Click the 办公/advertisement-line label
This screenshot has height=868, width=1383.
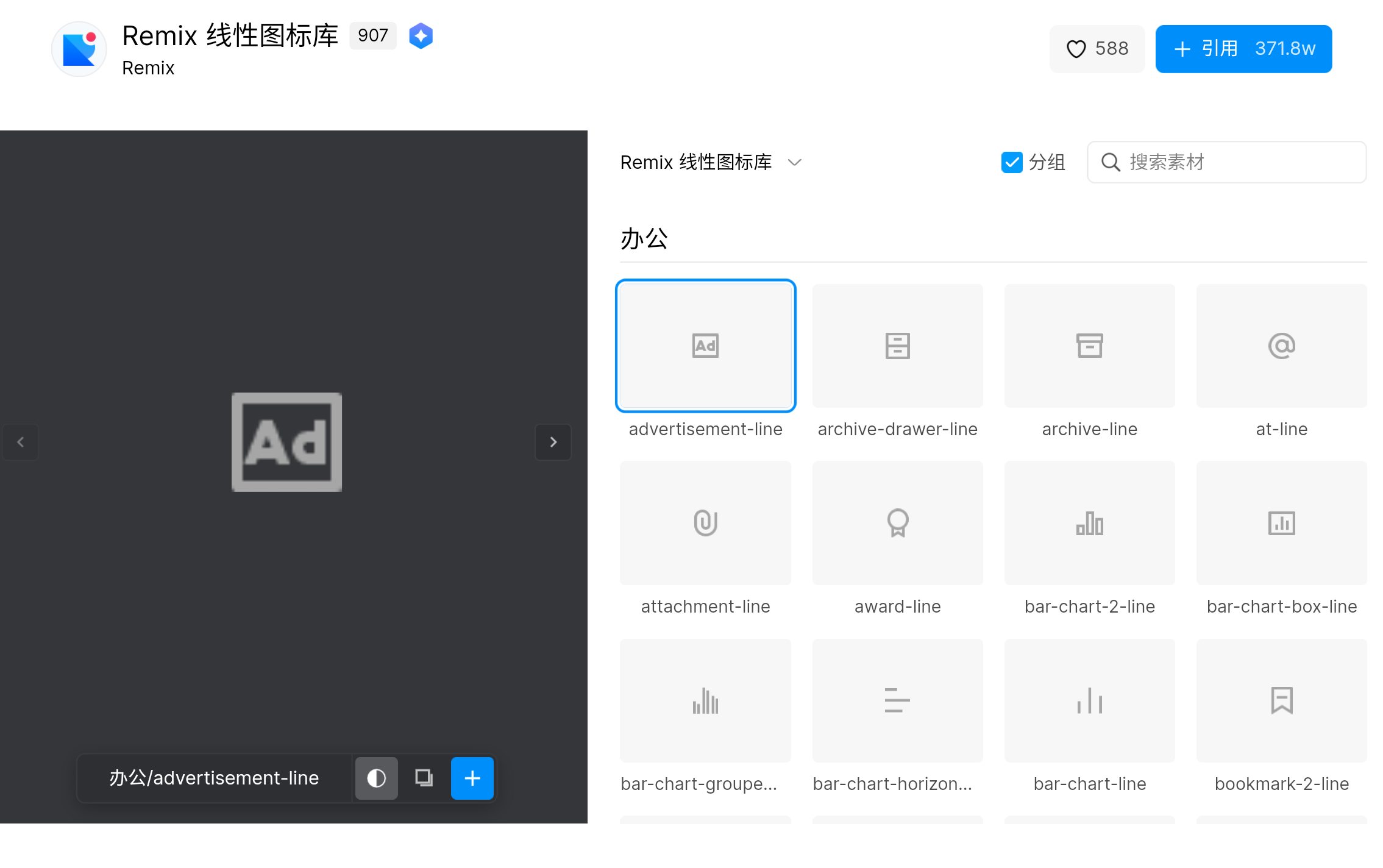[214, 778]
